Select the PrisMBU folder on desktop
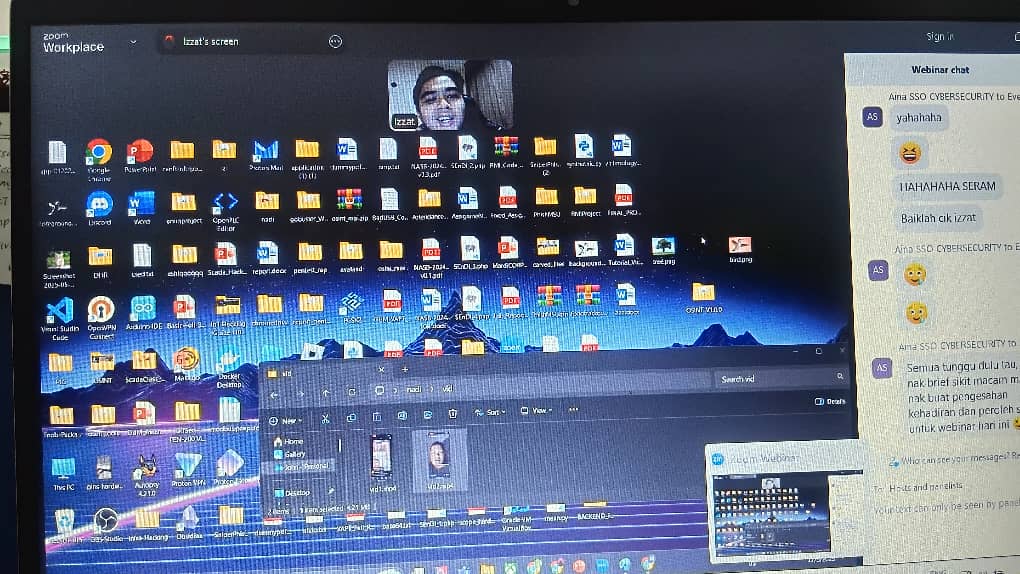The height and width of the screenshot is (574, 1020). pos(546,202)
